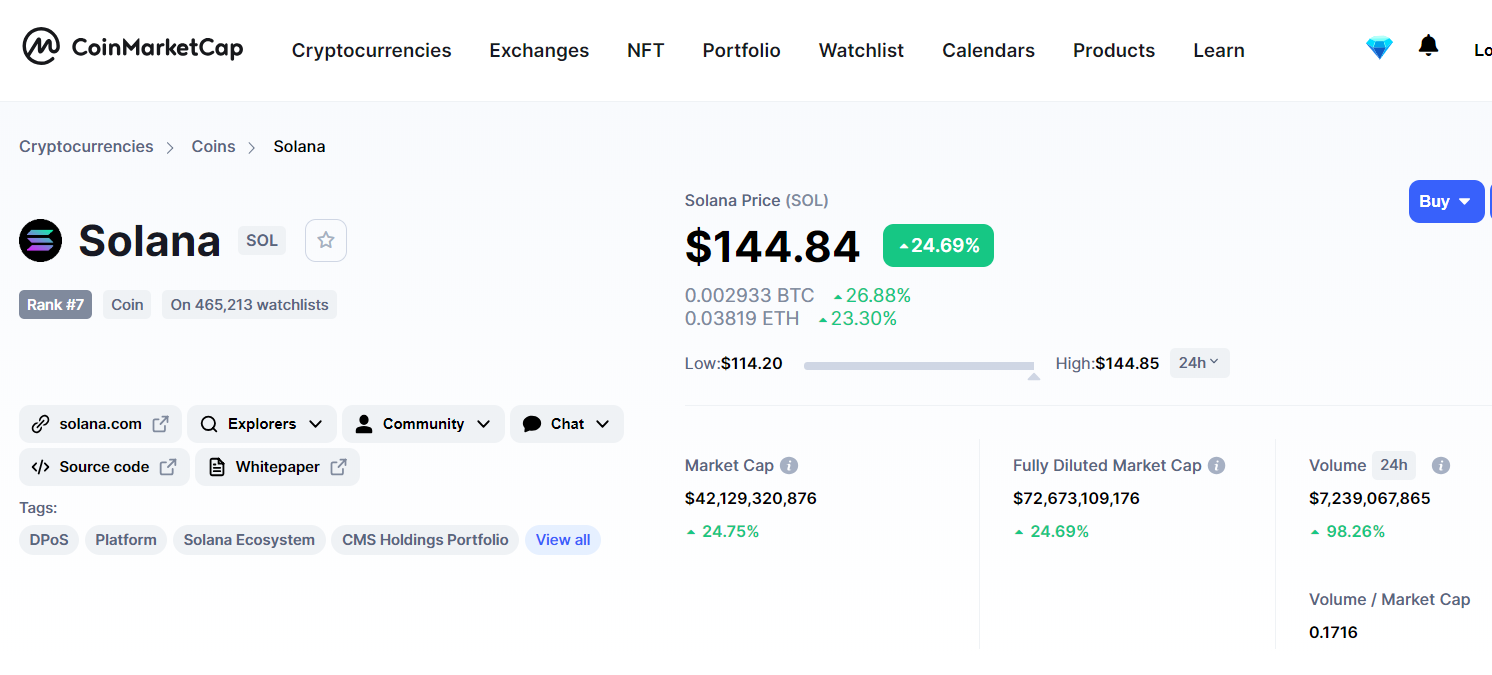Click info icon next to Volume 24h
This screenshot has height=675, width=1492.
pos(1441,465)
